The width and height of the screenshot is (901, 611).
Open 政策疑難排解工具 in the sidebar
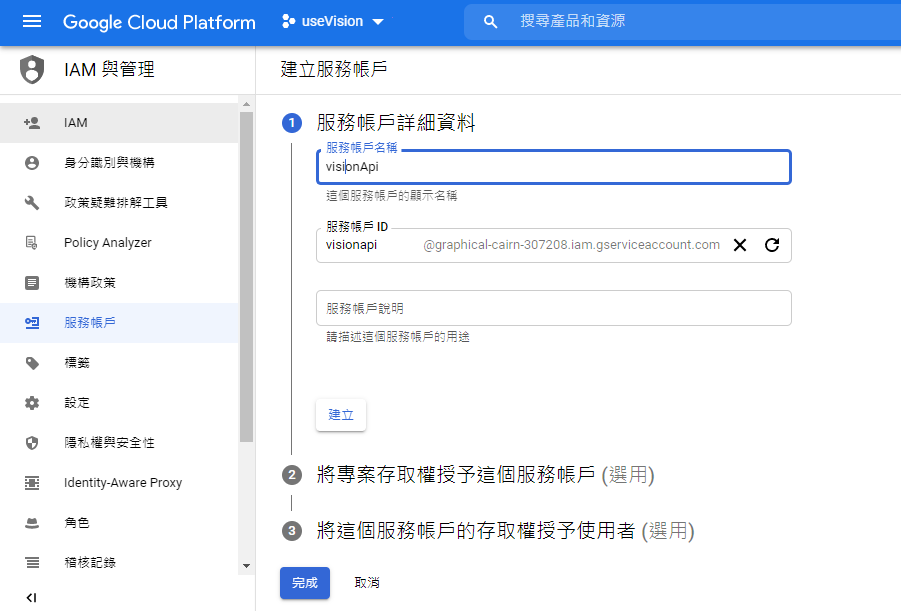pos(119,202)
